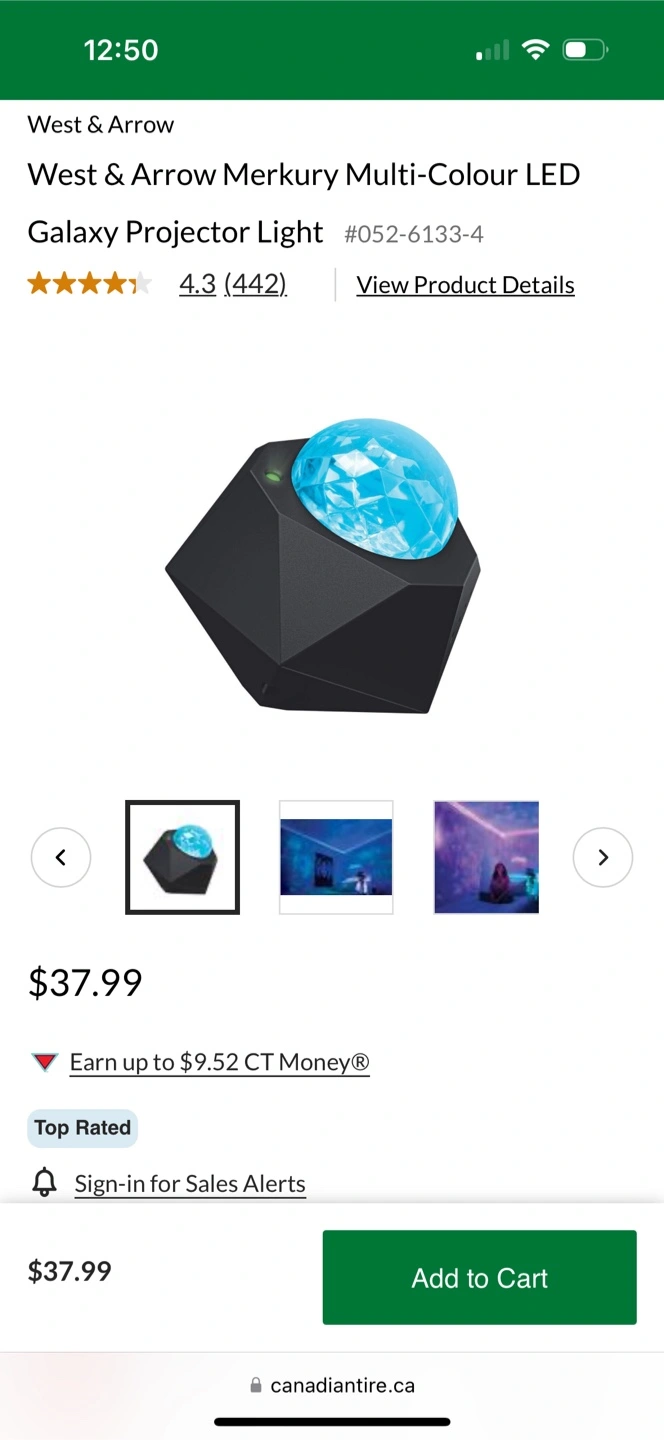Tap the main galaxy projector product image
Viewport: 664px width, 1440px height.
coord(323,565)
